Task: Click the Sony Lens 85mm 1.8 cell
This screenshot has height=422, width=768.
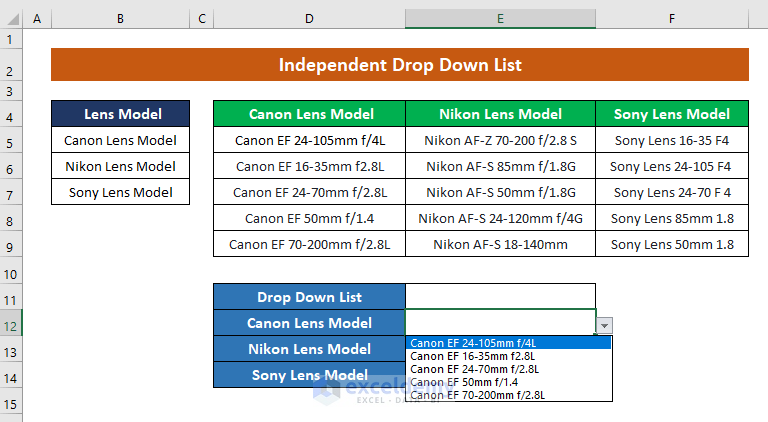Action: tap(672, 218)
